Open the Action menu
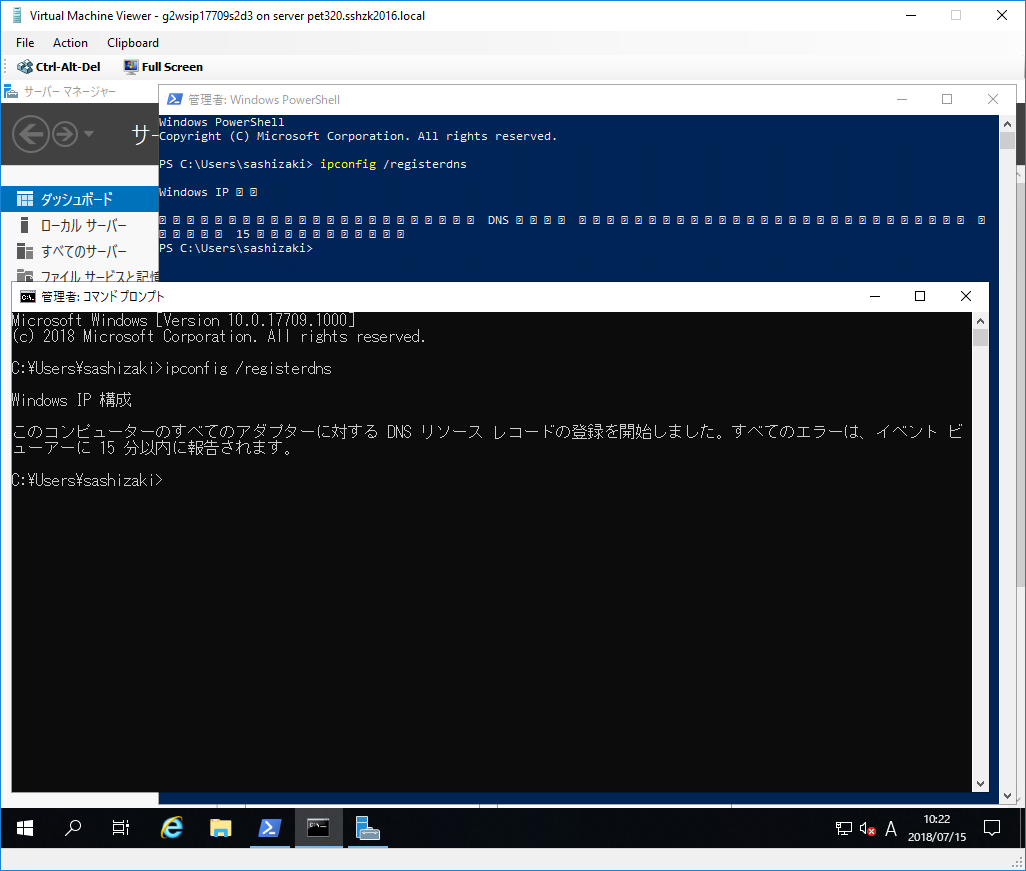Viewport: 1026px width, 871px height. [x=70, y=42]
